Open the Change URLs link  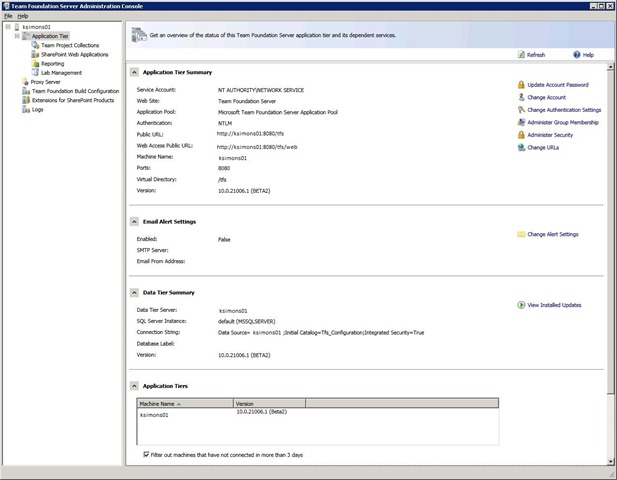(x=543, y=148)
